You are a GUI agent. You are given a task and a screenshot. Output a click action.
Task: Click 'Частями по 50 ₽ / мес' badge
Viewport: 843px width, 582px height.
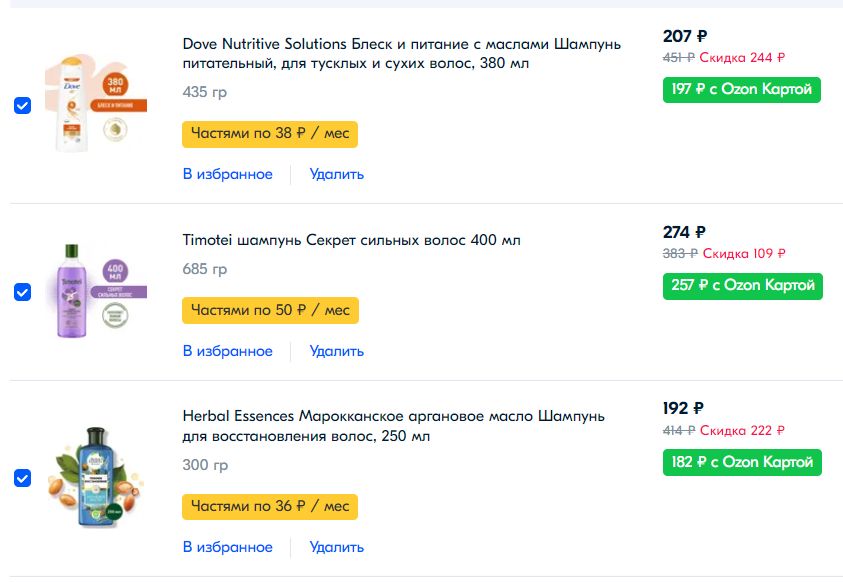click(270, 310)
